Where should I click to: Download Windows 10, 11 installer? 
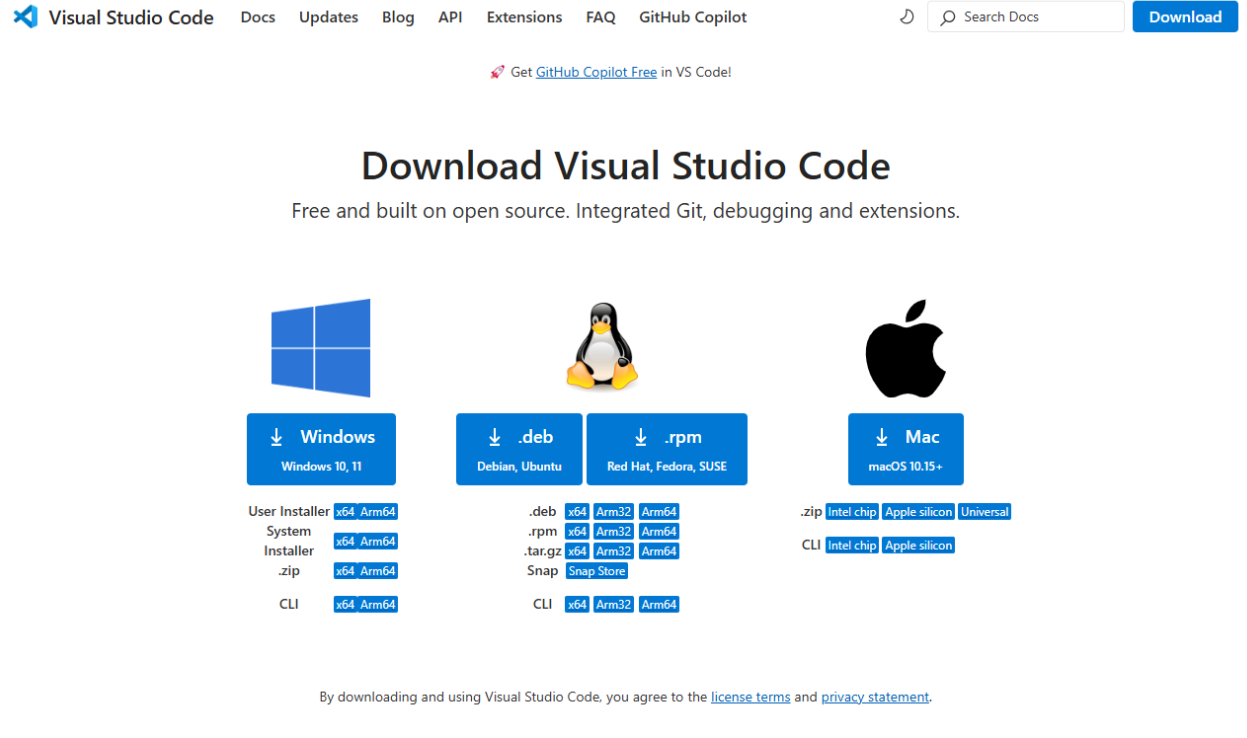321,449
